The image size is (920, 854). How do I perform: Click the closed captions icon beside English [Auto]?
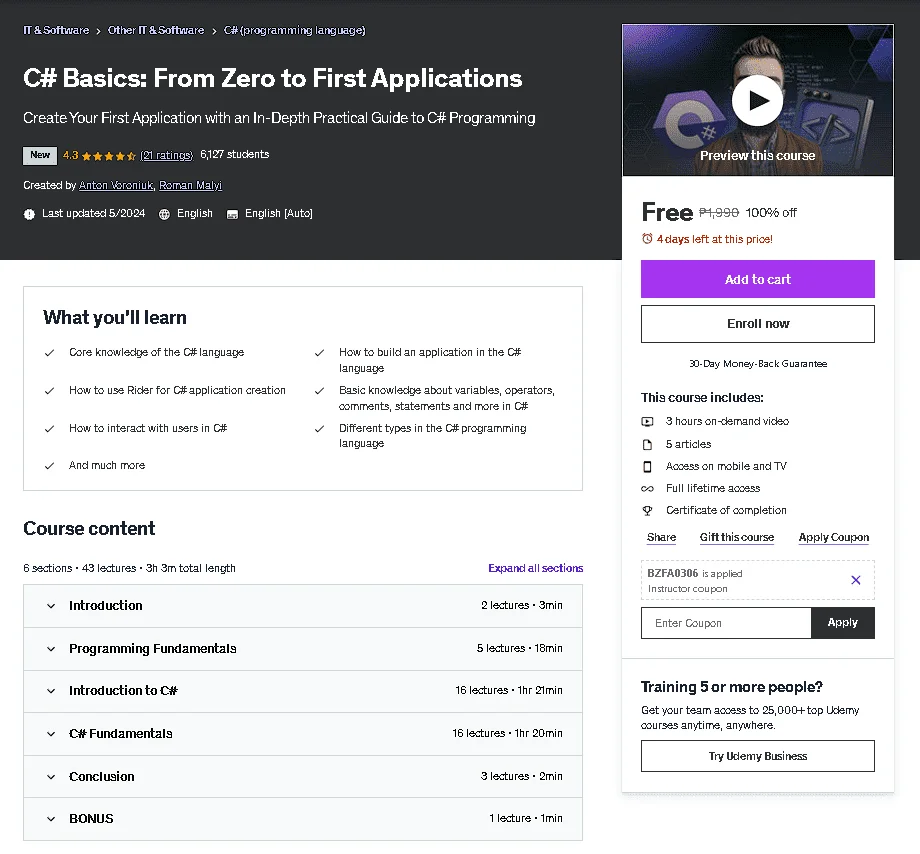tap(232, 214)
